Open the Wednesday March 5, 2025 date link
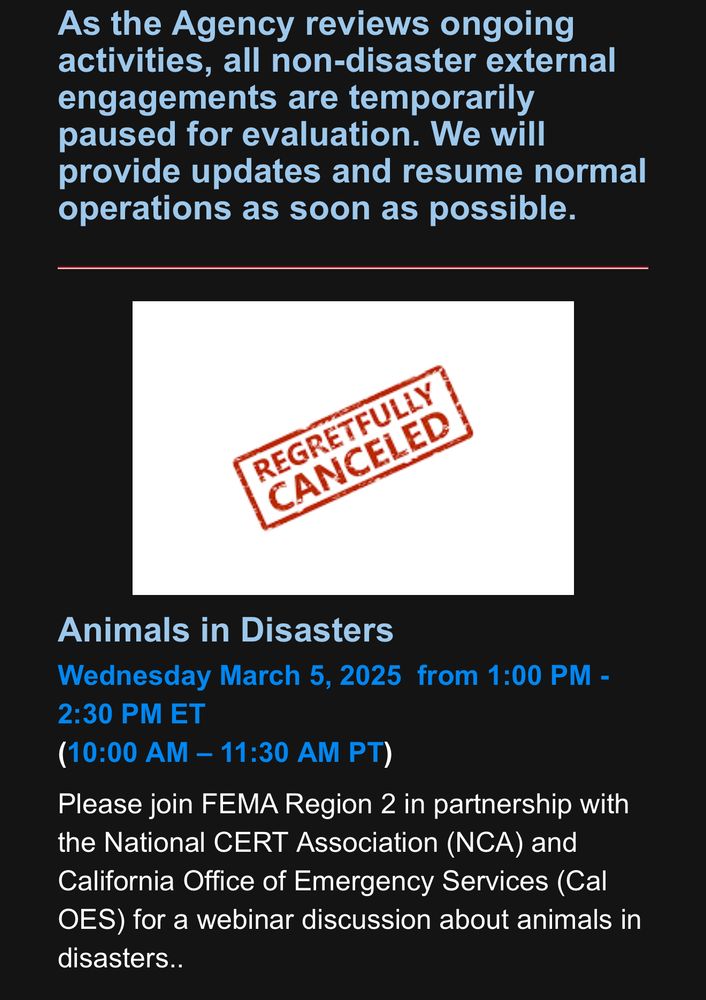706x1000 pixels. [x=230, y=675]
